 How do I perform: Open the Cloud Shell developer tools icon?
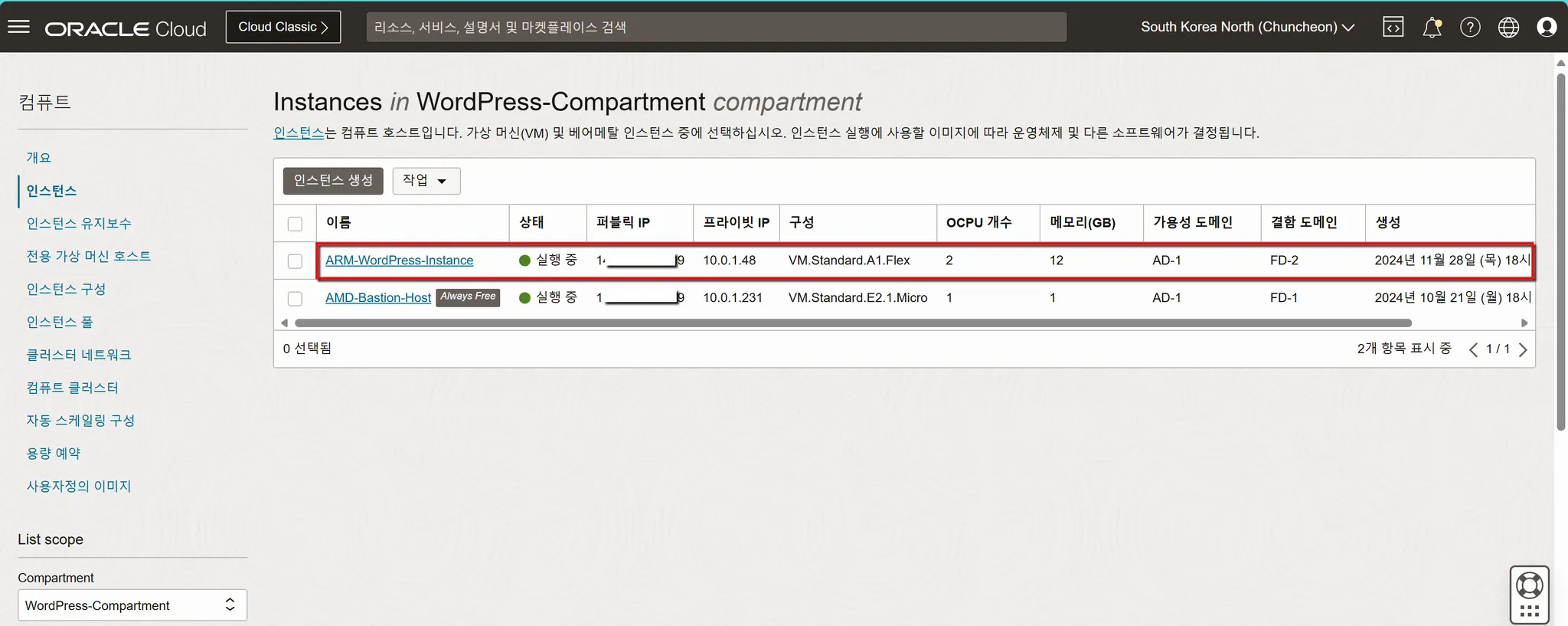pos(1393,27)
